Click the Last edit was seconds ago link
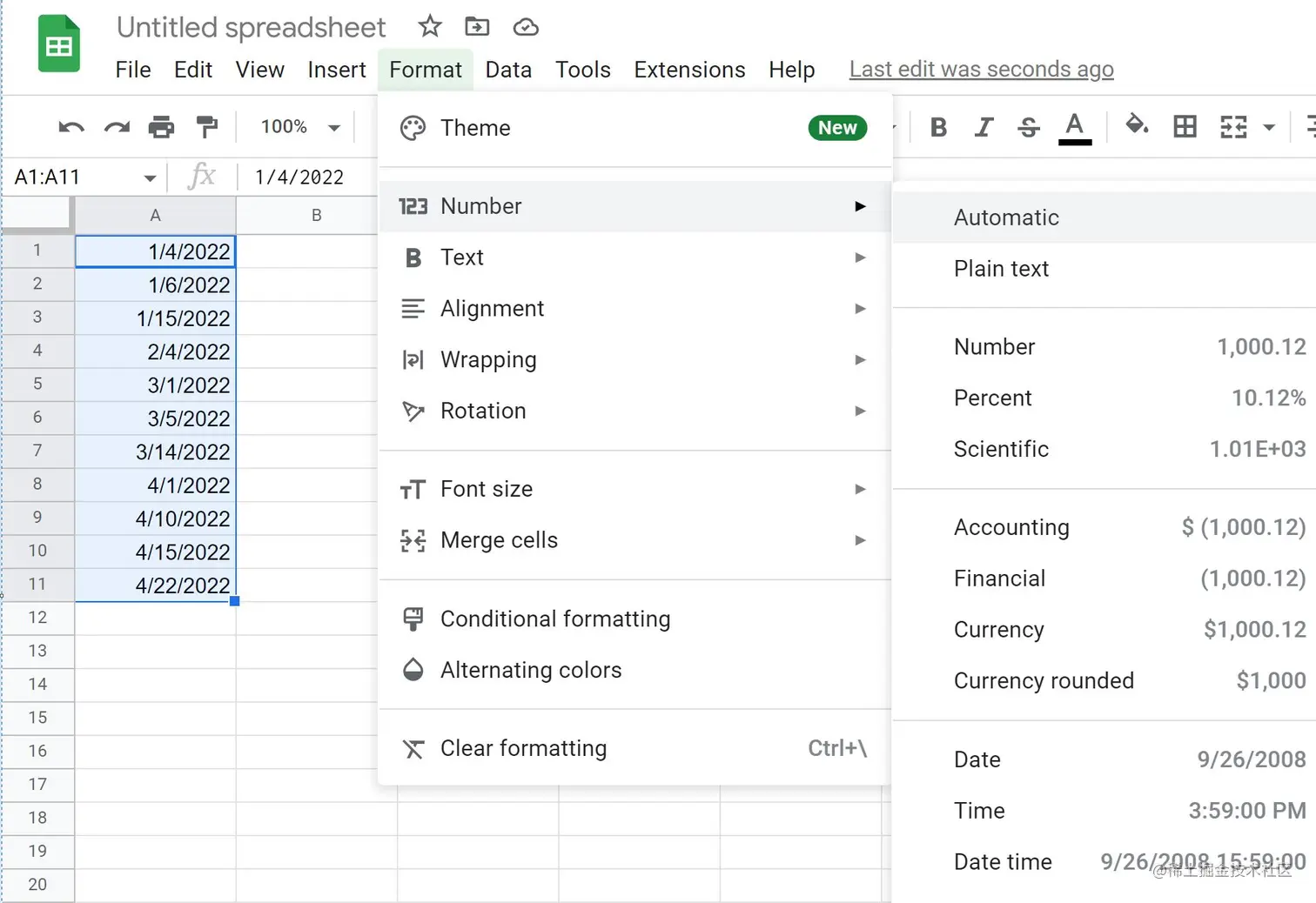Viewport: 1316px width, 903px height. point(981,69)
